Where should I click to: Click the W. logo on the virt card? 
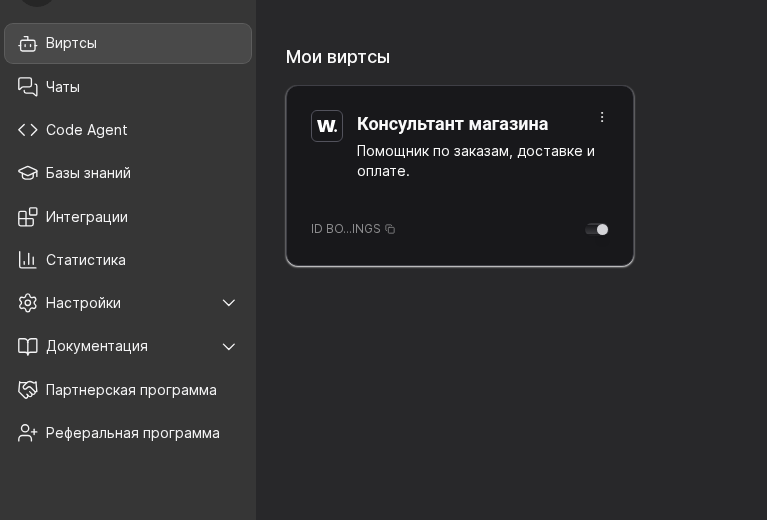[x=327, y=126]
